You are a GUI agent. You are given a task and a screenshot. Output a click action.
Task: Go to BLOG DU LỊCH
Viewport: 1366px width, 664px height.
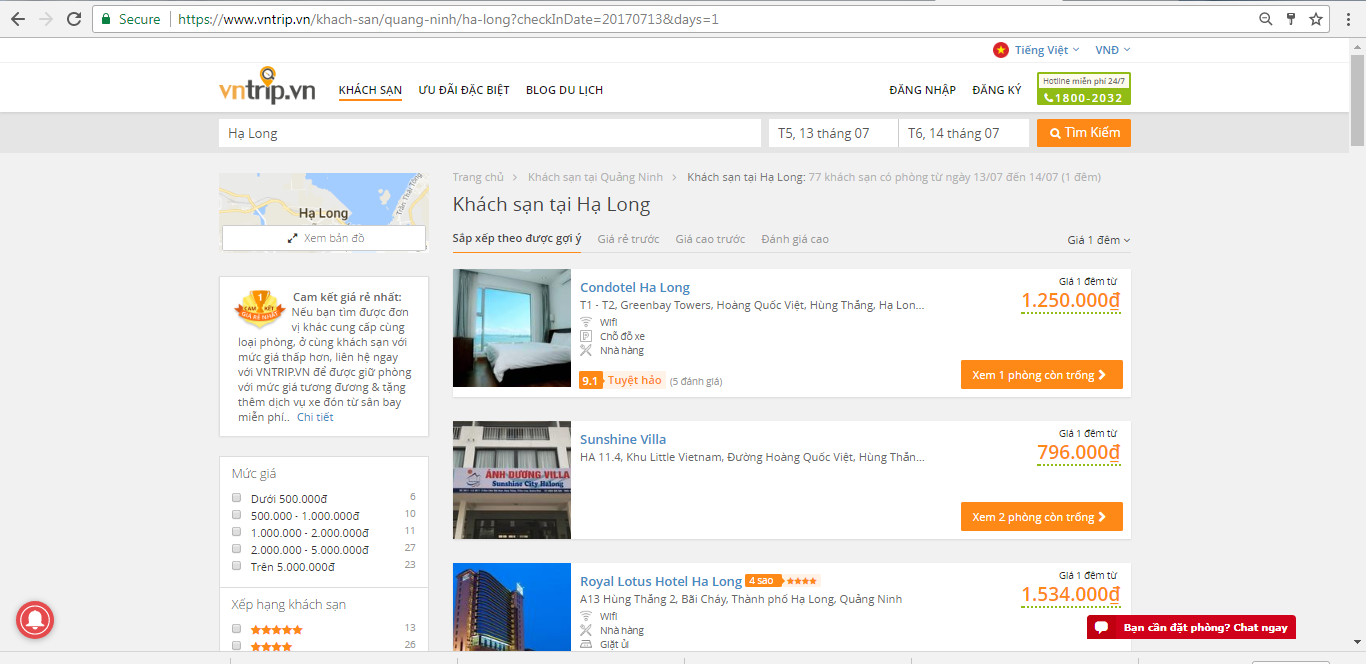point(564,90)
